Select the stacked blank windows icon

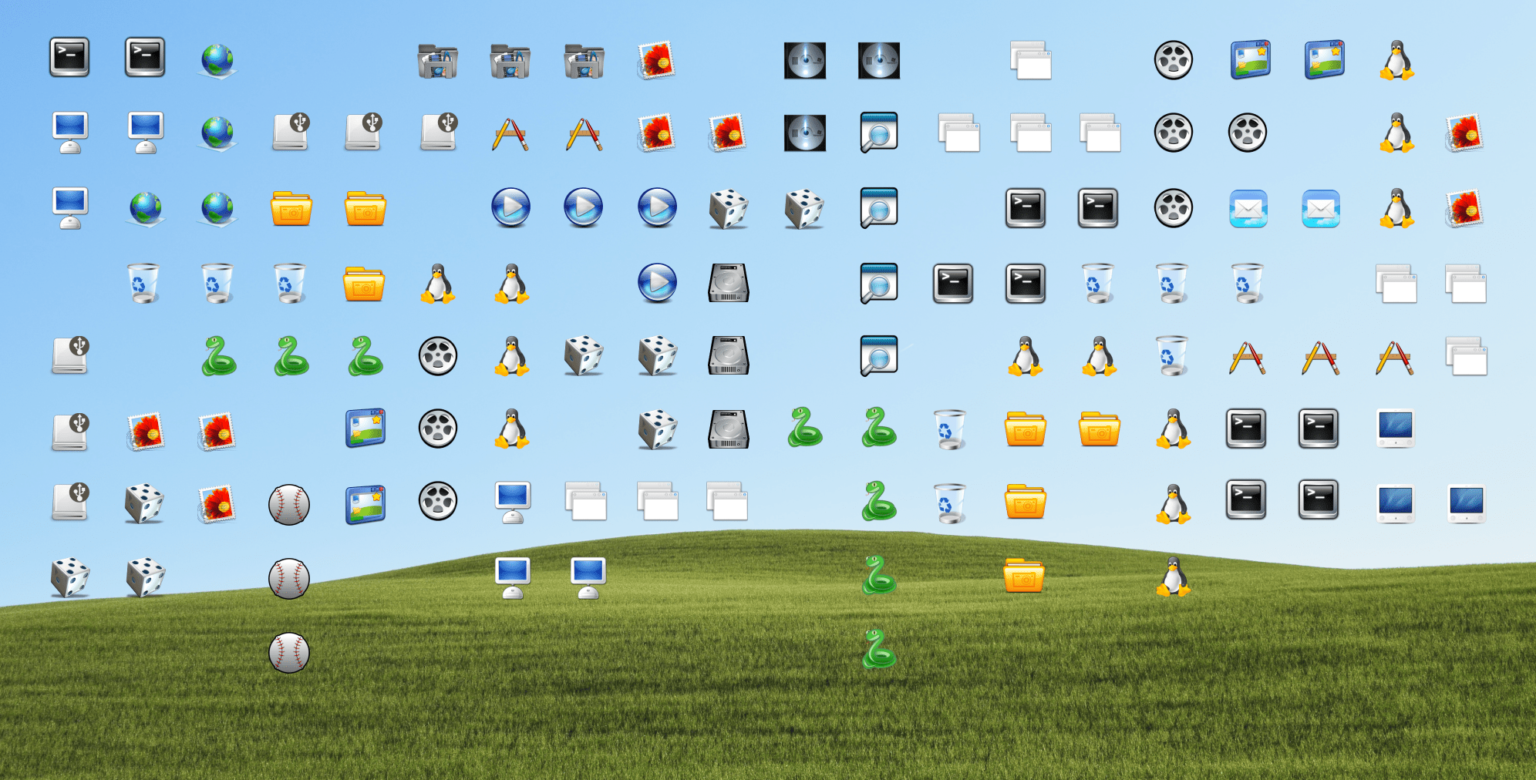click(x=1028, y=58)
